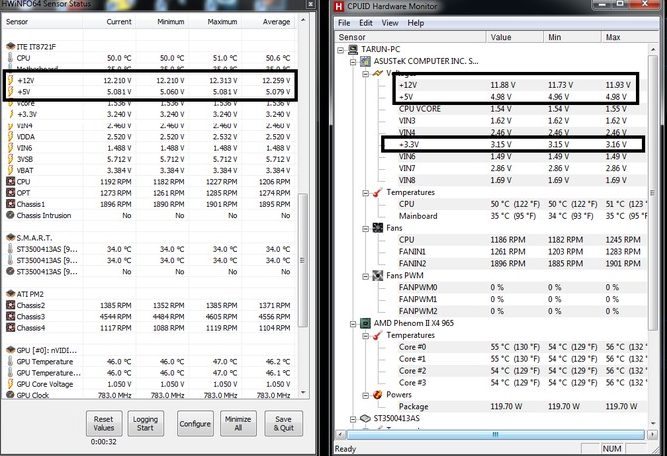The height and width of the screenshot is (456, 667).
Task: Click the NUM indicator in status bar
Action: point(612,448)
